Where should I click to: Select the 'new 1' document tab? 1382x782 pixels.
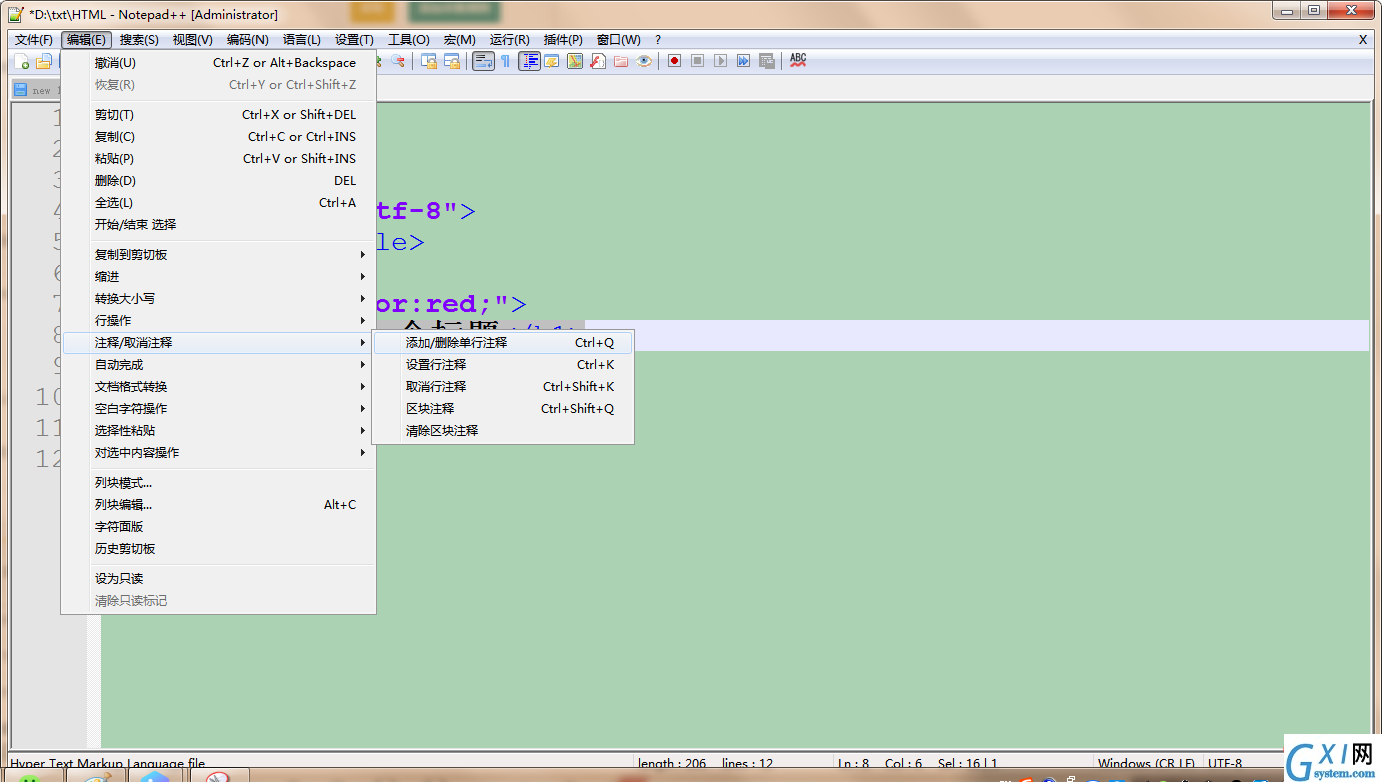[36, 90]
